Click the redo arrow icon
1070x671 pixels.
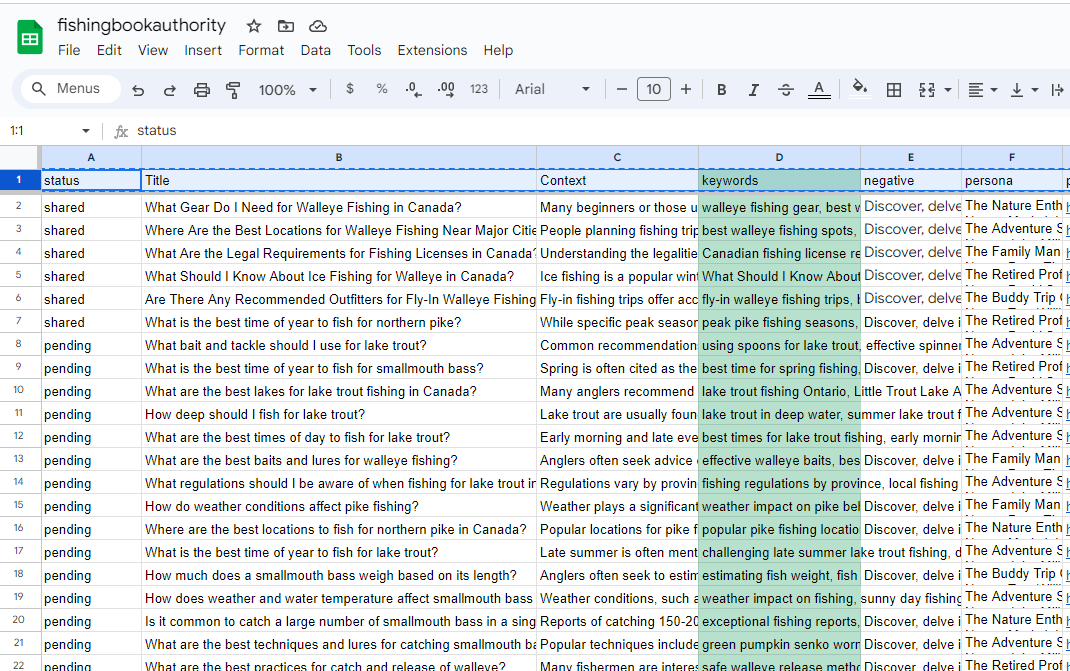tap(170, 90)
